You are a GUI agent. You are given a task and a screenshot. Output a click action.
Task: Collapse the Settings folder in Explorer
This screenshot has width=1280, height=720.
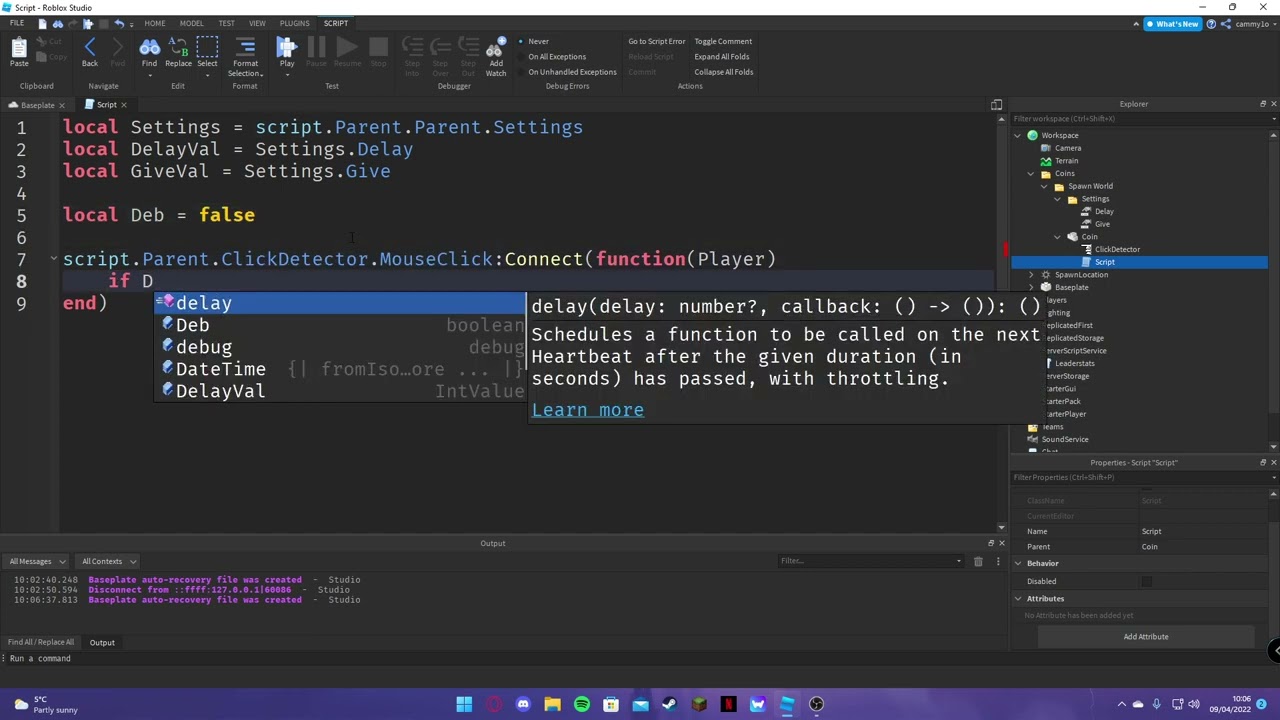(x=1057, y=199)
